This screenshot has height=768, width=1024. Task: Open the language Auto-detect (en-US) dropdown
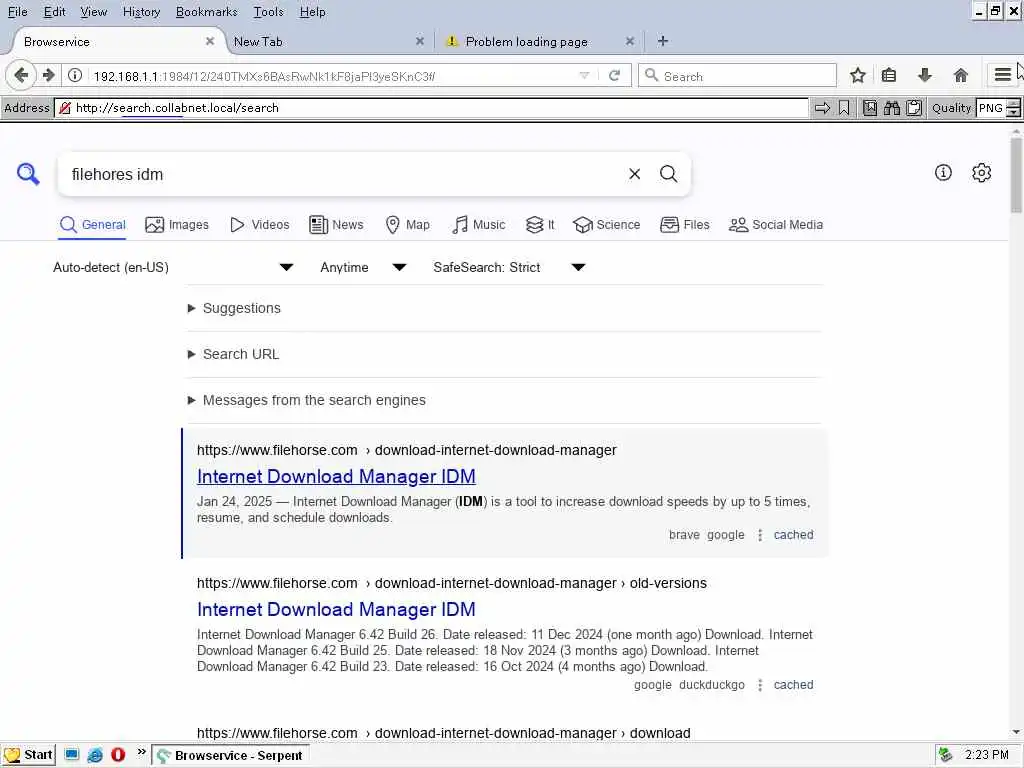click(x=173, y=268)
